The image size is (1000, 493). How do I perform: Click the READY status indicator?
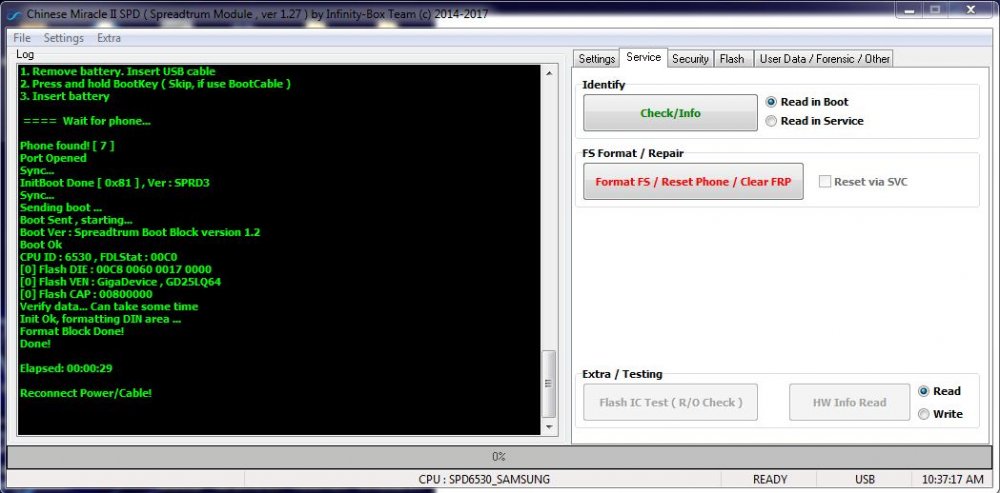click(x=770, y=479)
